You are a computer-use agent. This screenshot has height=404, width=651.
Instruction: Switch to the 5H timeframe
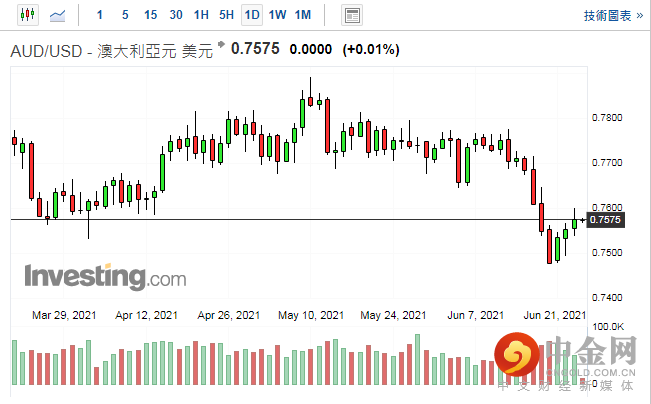(x=226, y=15)
